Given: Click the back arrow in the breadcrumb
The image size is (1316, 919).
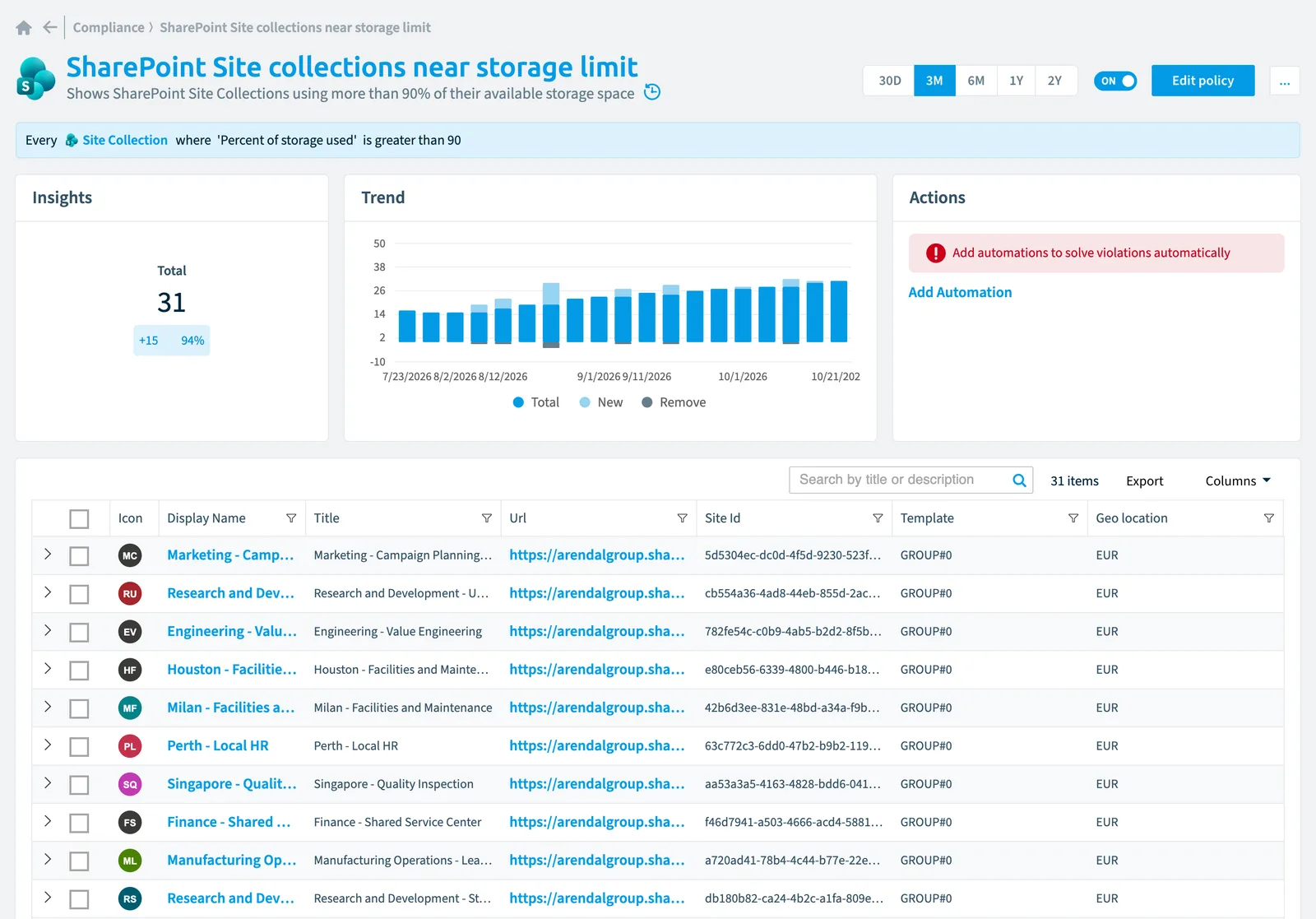Looking at the screenshot, I should tap(50, 27).
